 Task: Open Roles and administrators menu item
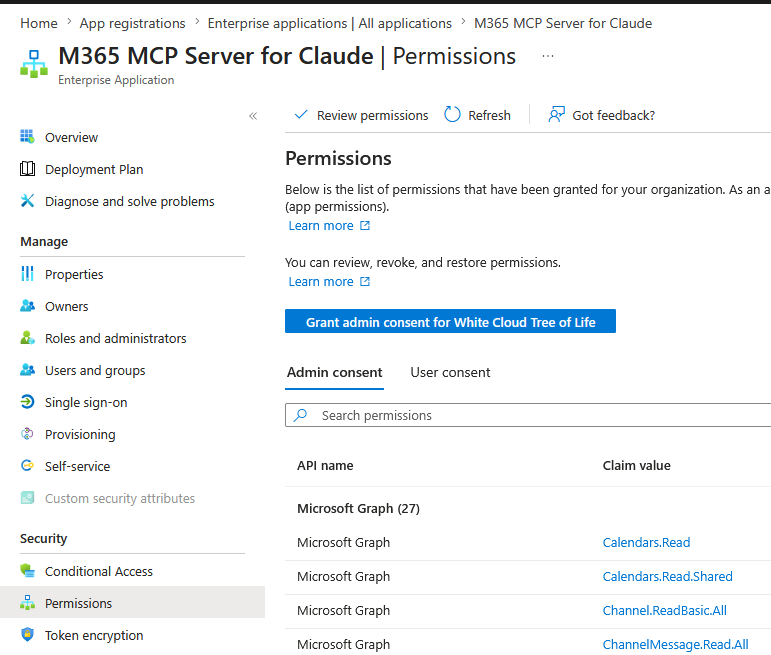tap(116, 338)
